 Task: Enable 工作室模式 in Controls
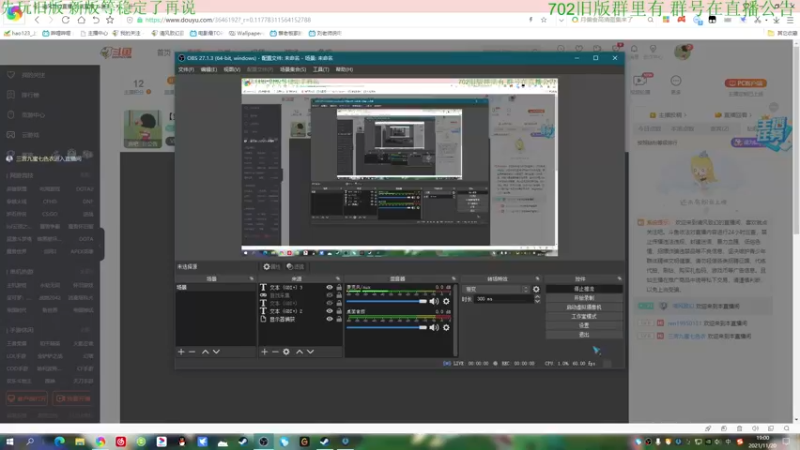584,316
